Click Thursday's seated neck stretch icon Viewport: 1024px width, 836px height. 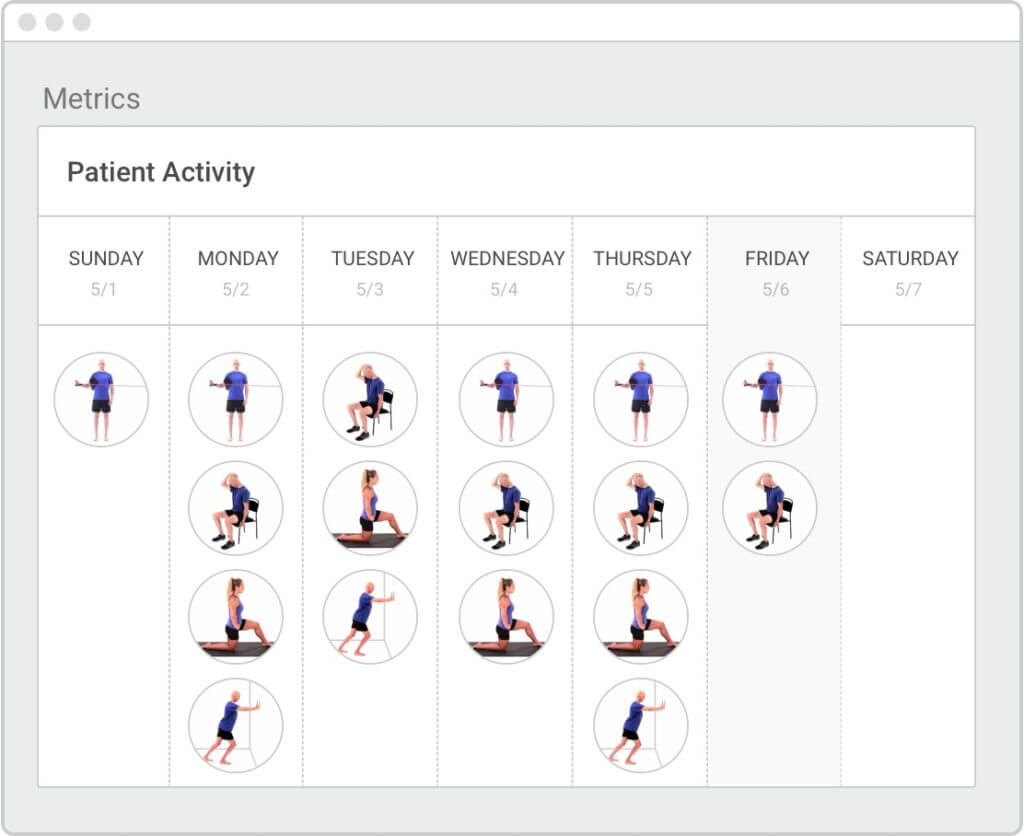(x=641, y=508)
